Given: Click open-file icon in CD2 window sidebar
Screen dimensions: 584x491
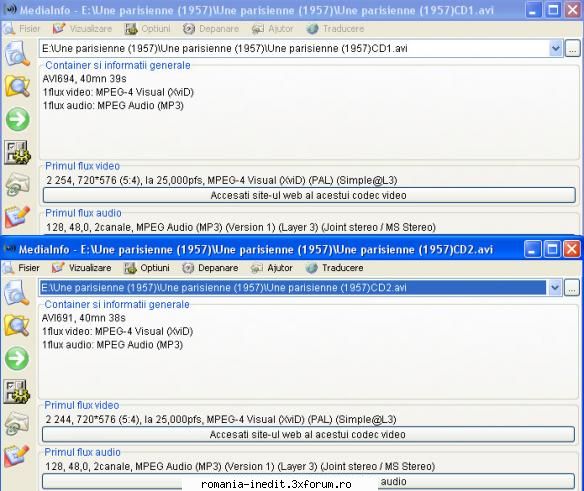Looking at the screenshot, I should click(x=16, y=293).
